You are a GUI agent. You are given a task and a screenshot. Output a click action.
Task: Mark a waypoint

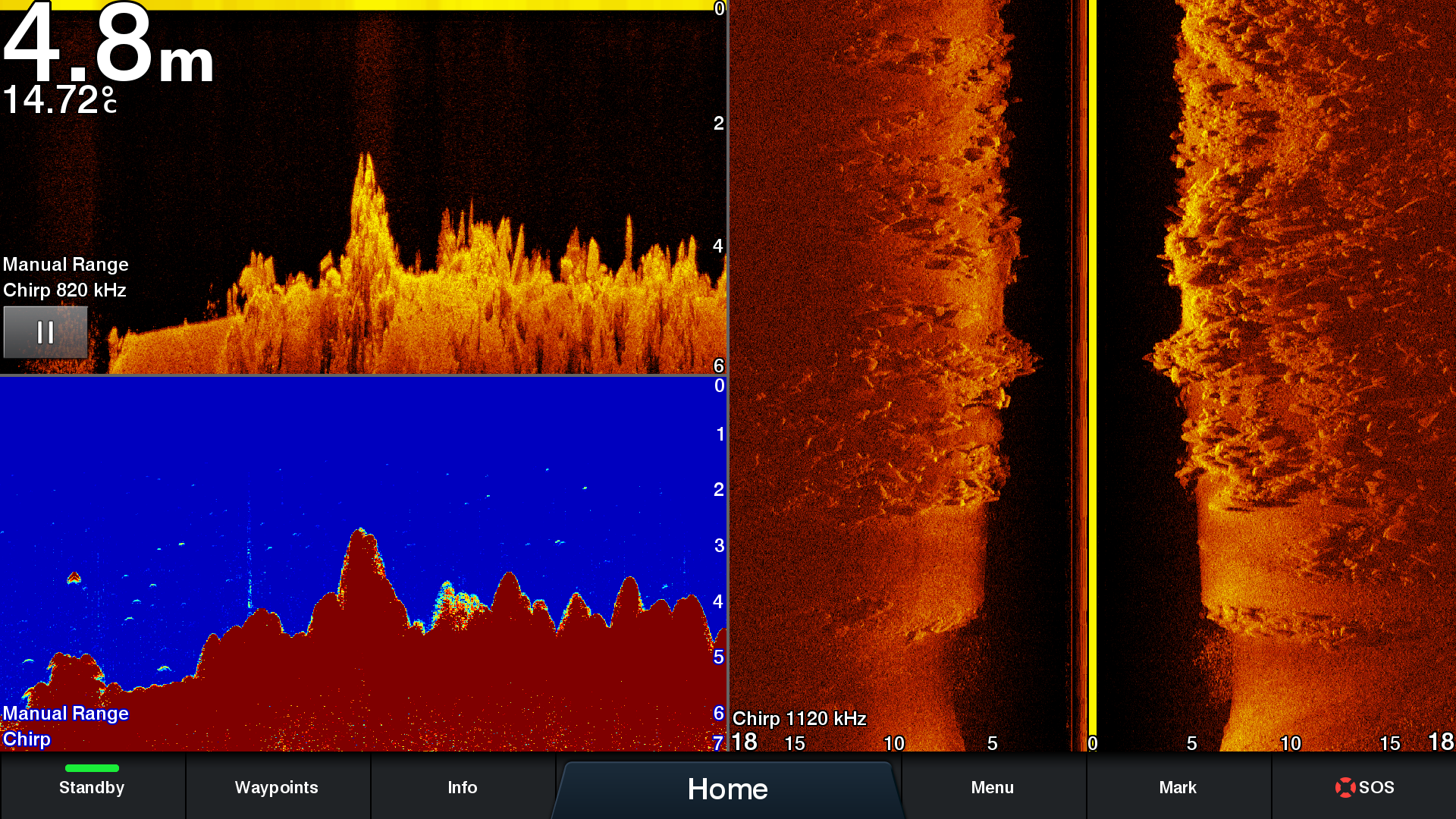[x=1178, y=787]
